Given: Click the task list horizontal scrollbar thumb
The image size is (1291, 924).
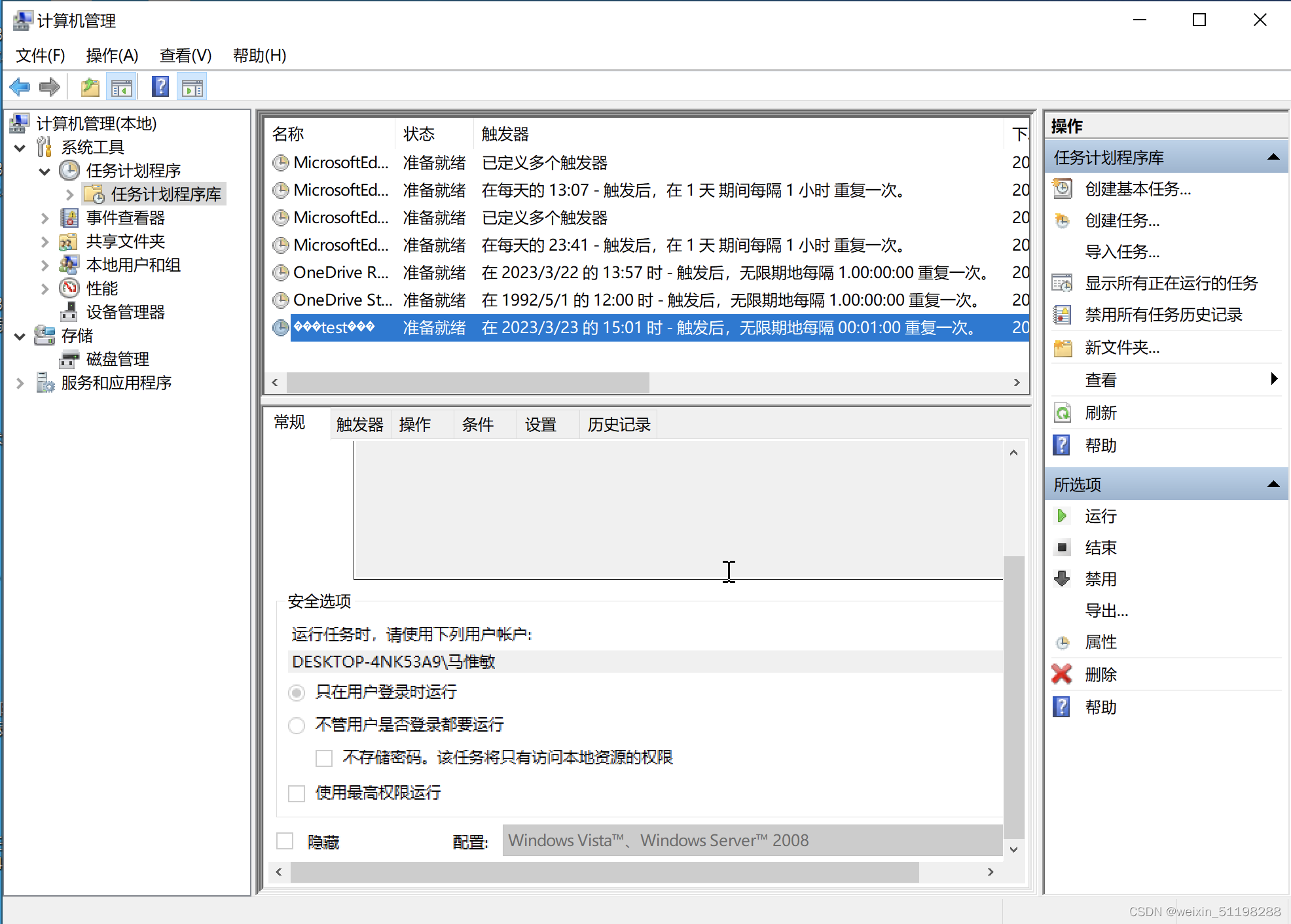Looking at the screenshot, I should [x=468, y=383].
